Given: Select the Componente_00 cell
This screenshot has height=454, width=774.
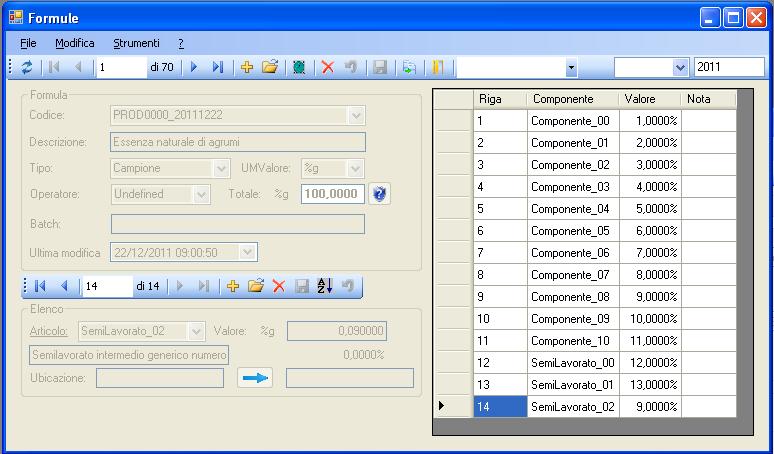Looking at the screenshot, I should click(x=573, y=121).
